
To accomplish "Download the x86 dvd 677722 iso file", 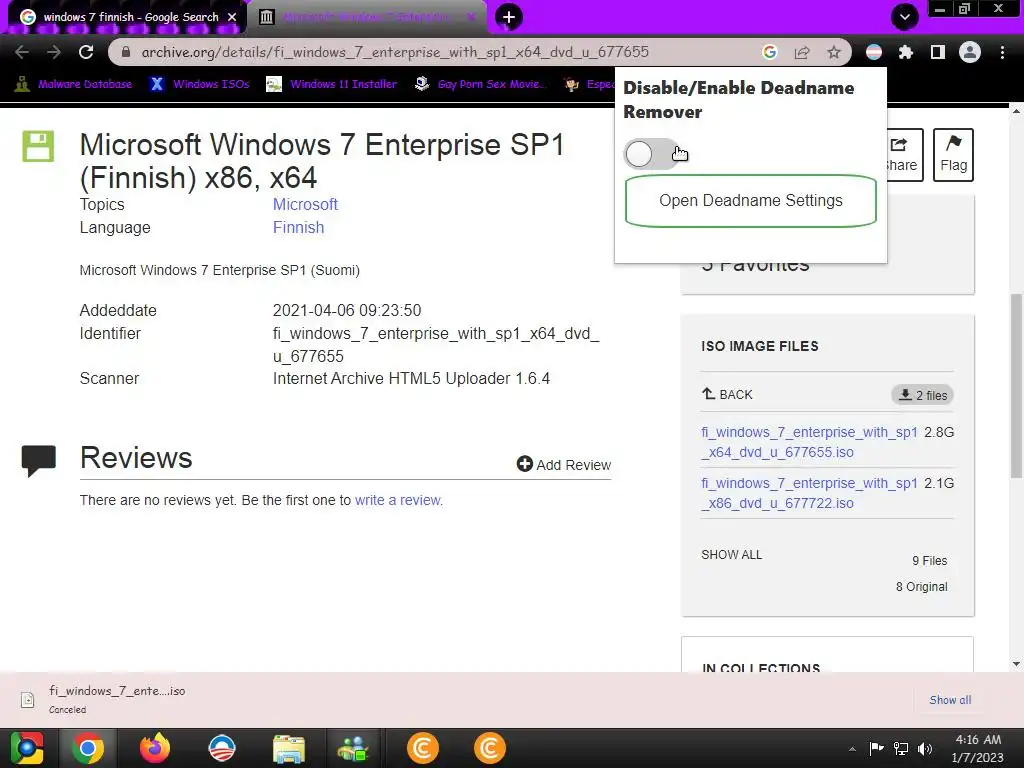I will click(809, 493).
